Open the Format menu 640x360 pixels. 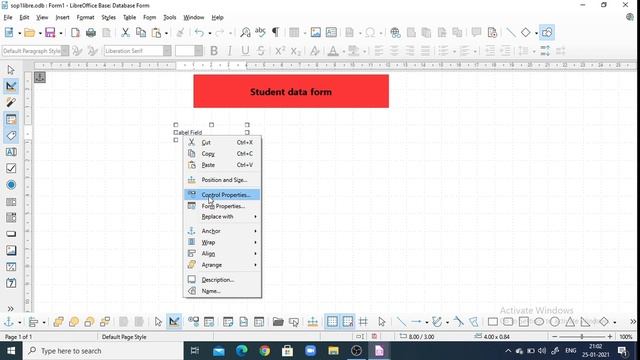85,18
